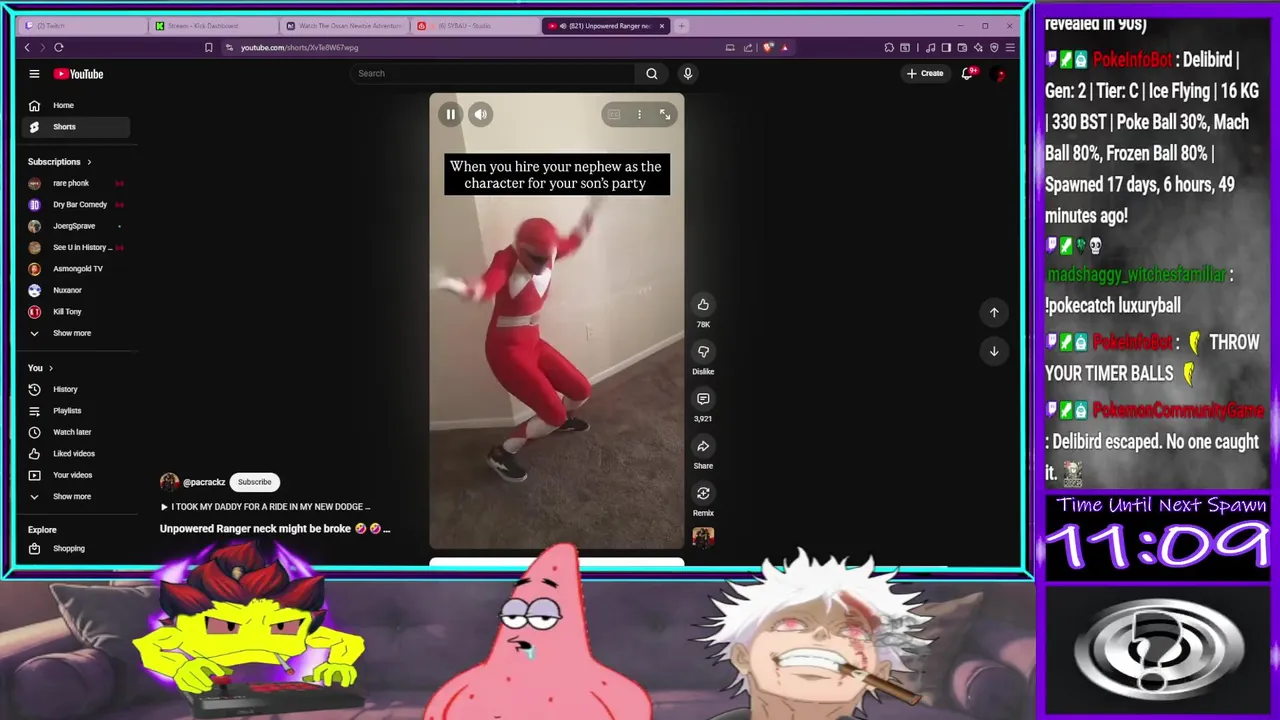
Task: Open JoergSprave channel
Action: [x=76, y=226]
